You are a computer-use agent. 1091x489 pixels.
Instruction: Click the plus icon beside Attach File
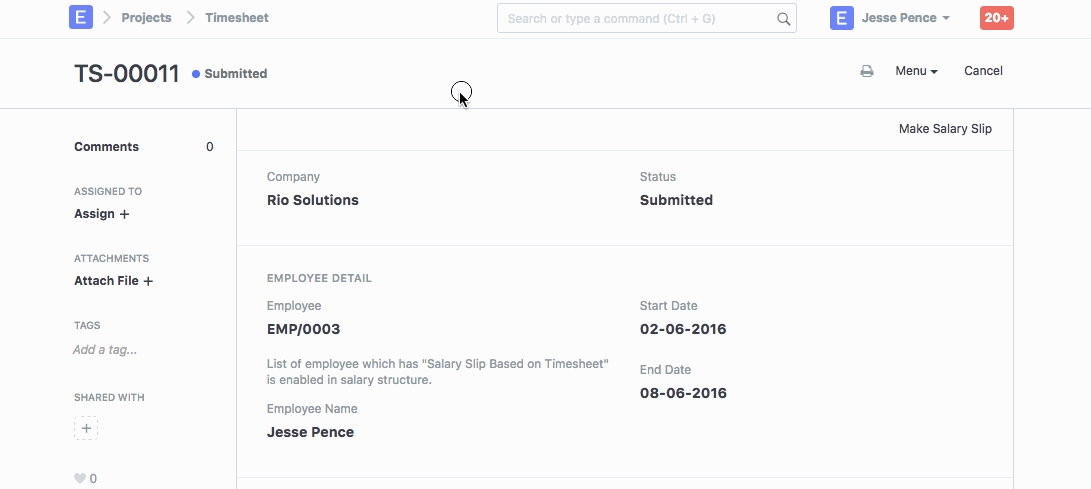pos(148,281)
